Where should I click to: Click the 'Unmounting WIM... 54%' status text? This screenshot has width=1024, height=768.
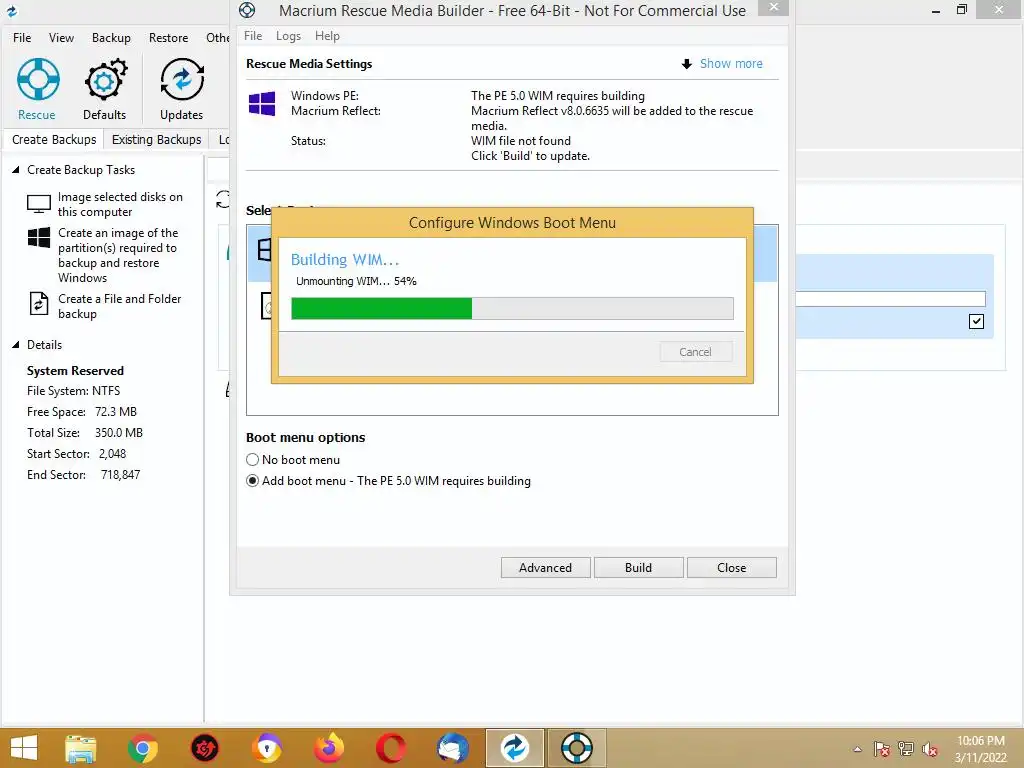click(x=356, y=281)
